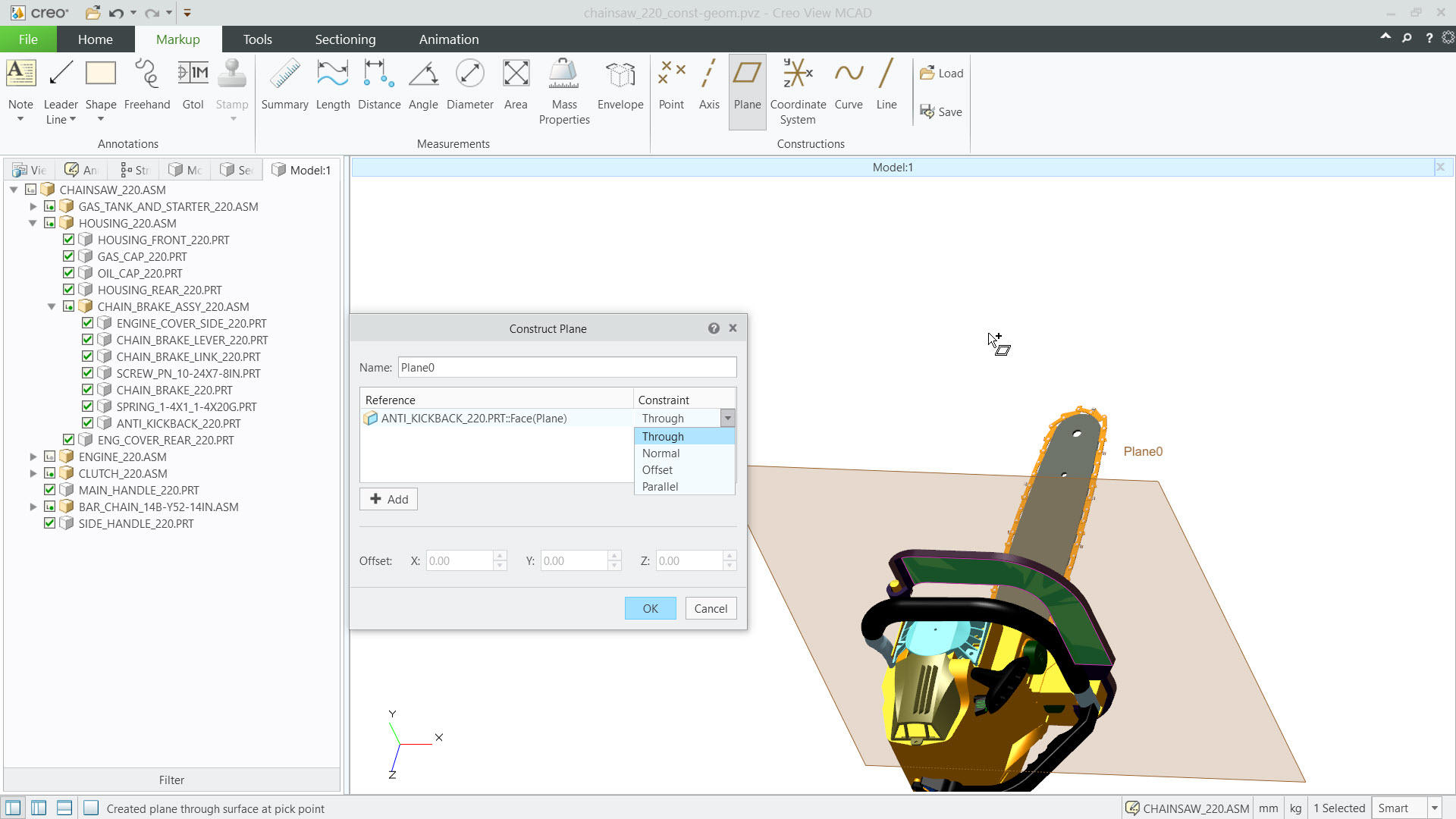The image size is (1456, 819).
Task: Select Normal constraint in list
Action: 684,453
